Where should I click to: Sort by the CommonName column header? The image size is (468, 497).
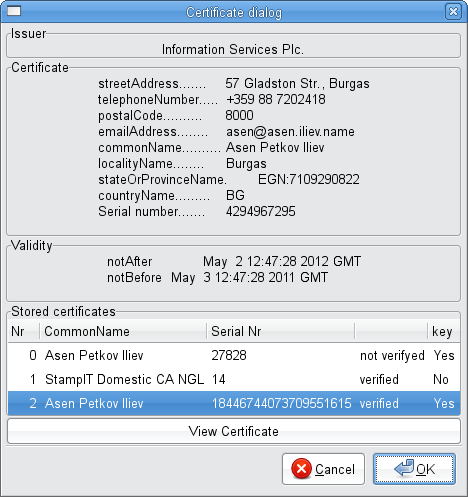click(x=123, y=331)
